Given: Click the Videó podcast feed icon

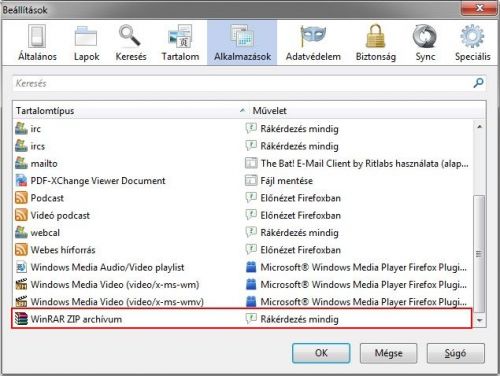Looking at the screenshot, I should [x=21, y=215].
